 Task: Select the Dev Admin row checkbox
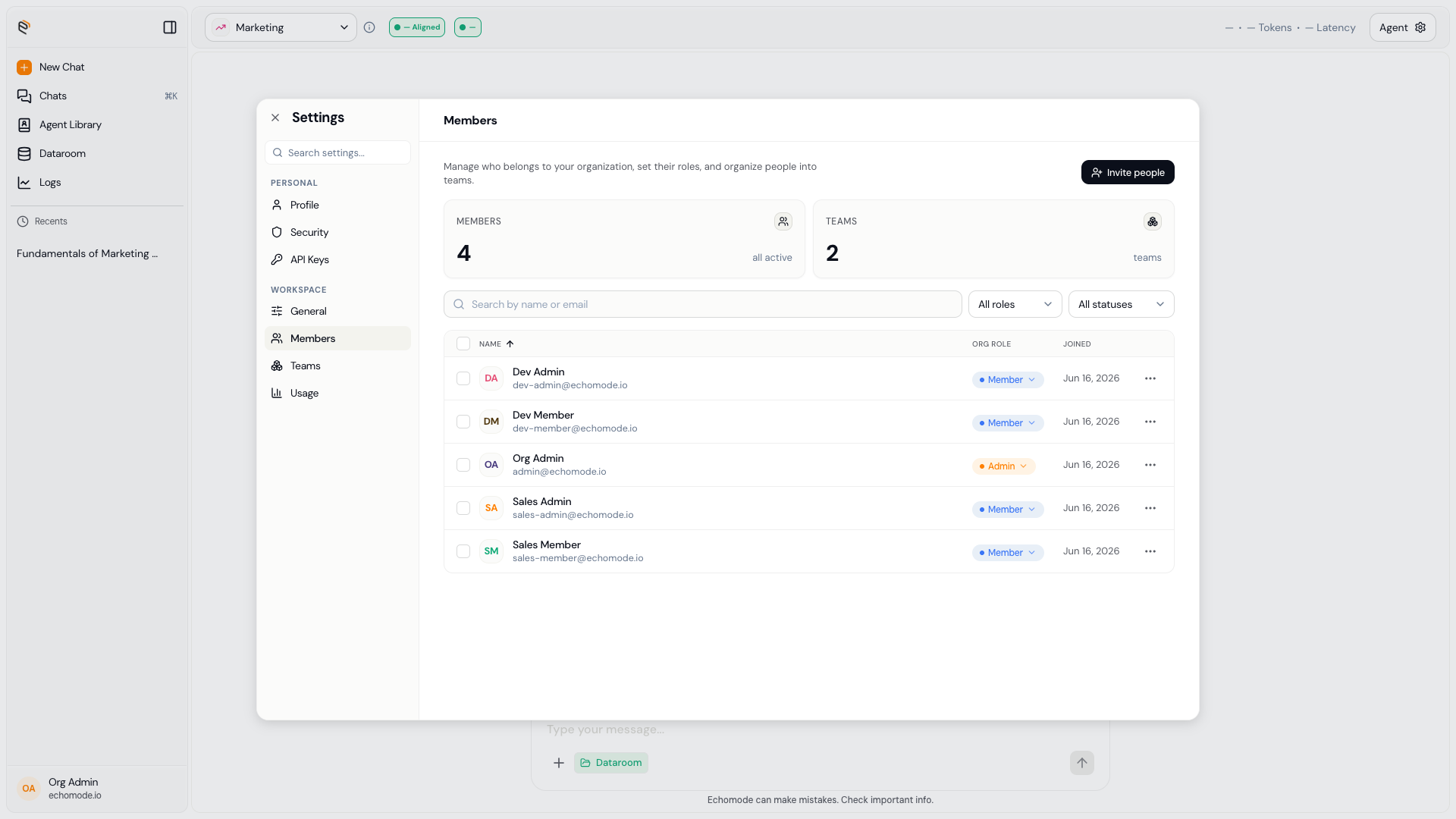[x=463, y=378]
